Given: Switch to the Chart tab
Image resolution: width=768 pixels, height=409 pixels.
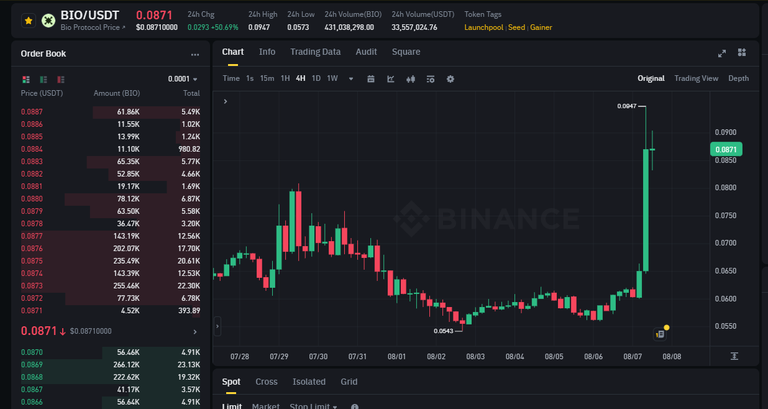Looking at the screenshot, I should 233,52.
